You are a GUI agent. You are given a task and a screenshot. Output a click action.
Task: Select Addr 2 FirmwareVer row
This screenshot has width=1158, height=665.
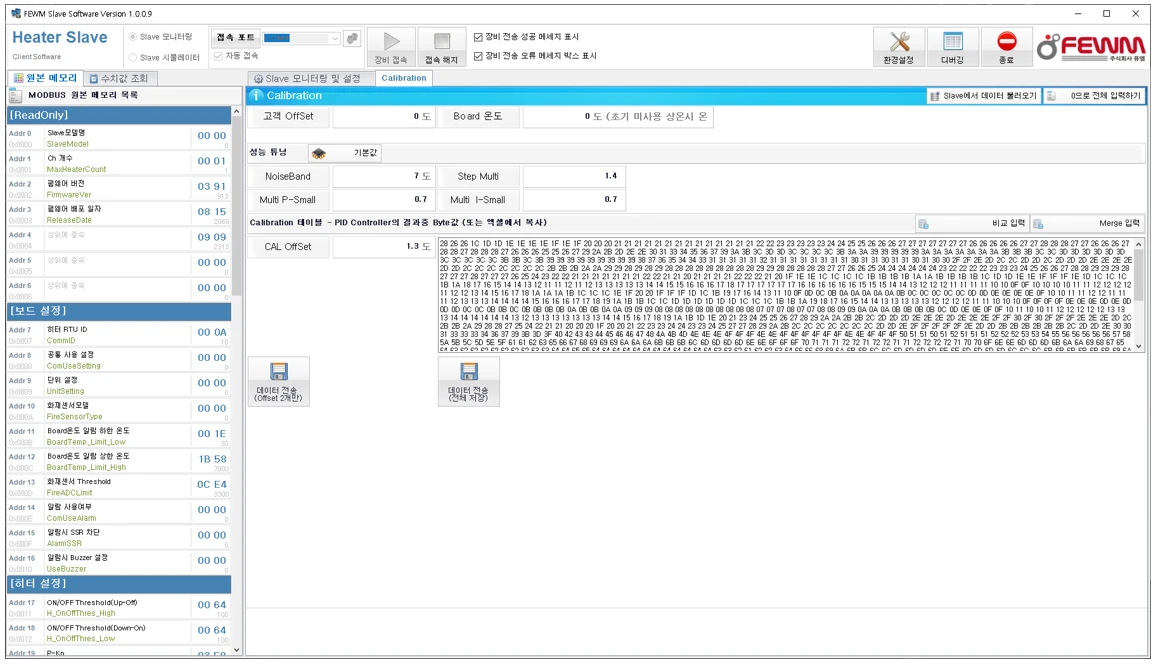coord(119,189)
